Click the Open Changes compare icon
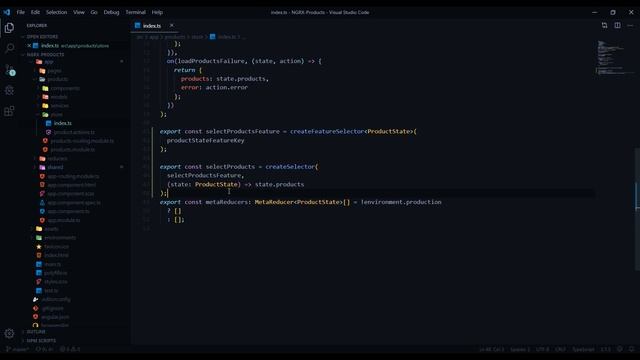Screen dimensions: 640x360 (x=604, y=25)
